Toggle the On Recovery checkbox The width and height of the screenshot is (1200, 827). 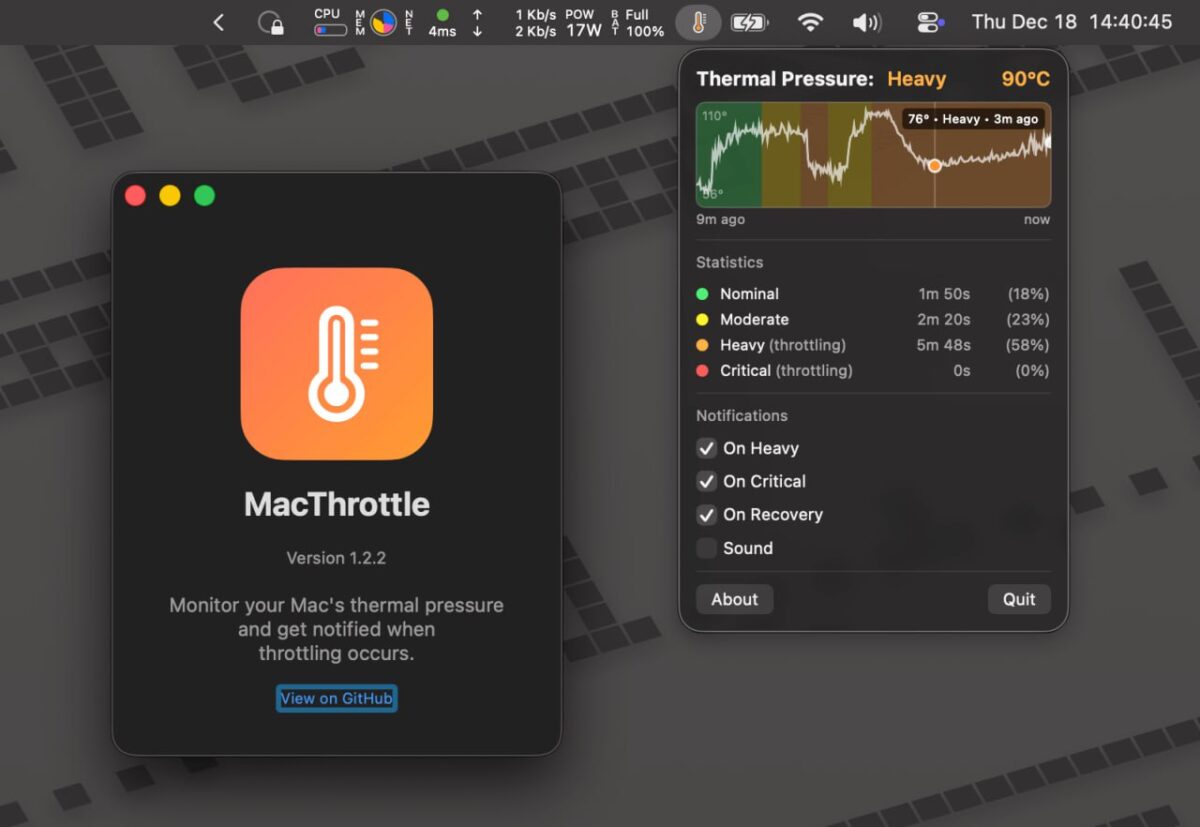click(x=707, y=514)
